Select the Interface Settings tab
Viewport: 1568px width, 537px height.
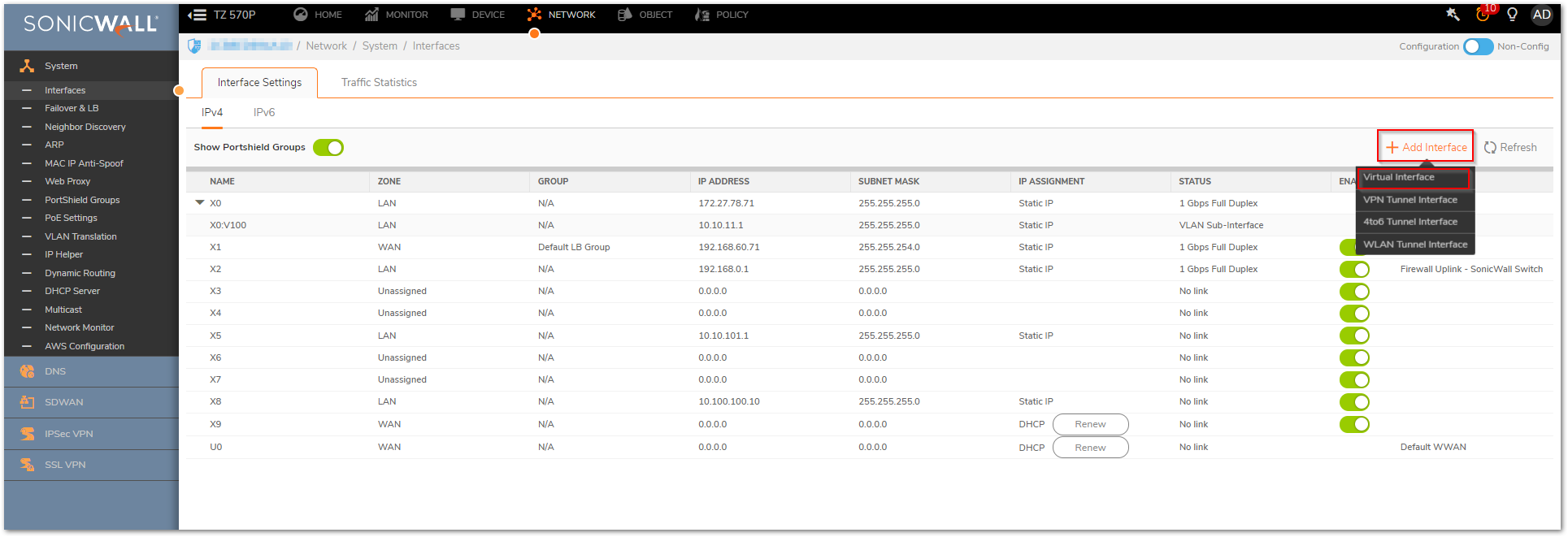click(x=259, y=82)
